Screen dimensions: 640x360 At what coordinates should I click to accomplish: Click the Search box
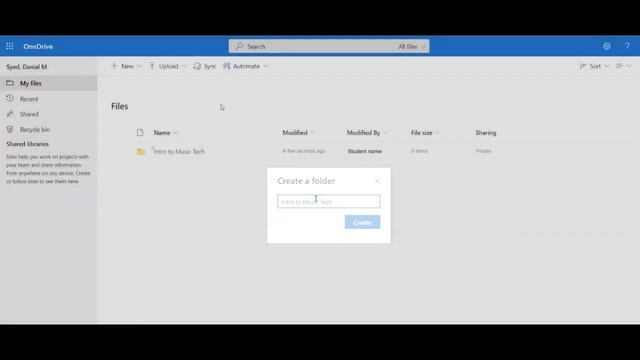tap(329, 46)
